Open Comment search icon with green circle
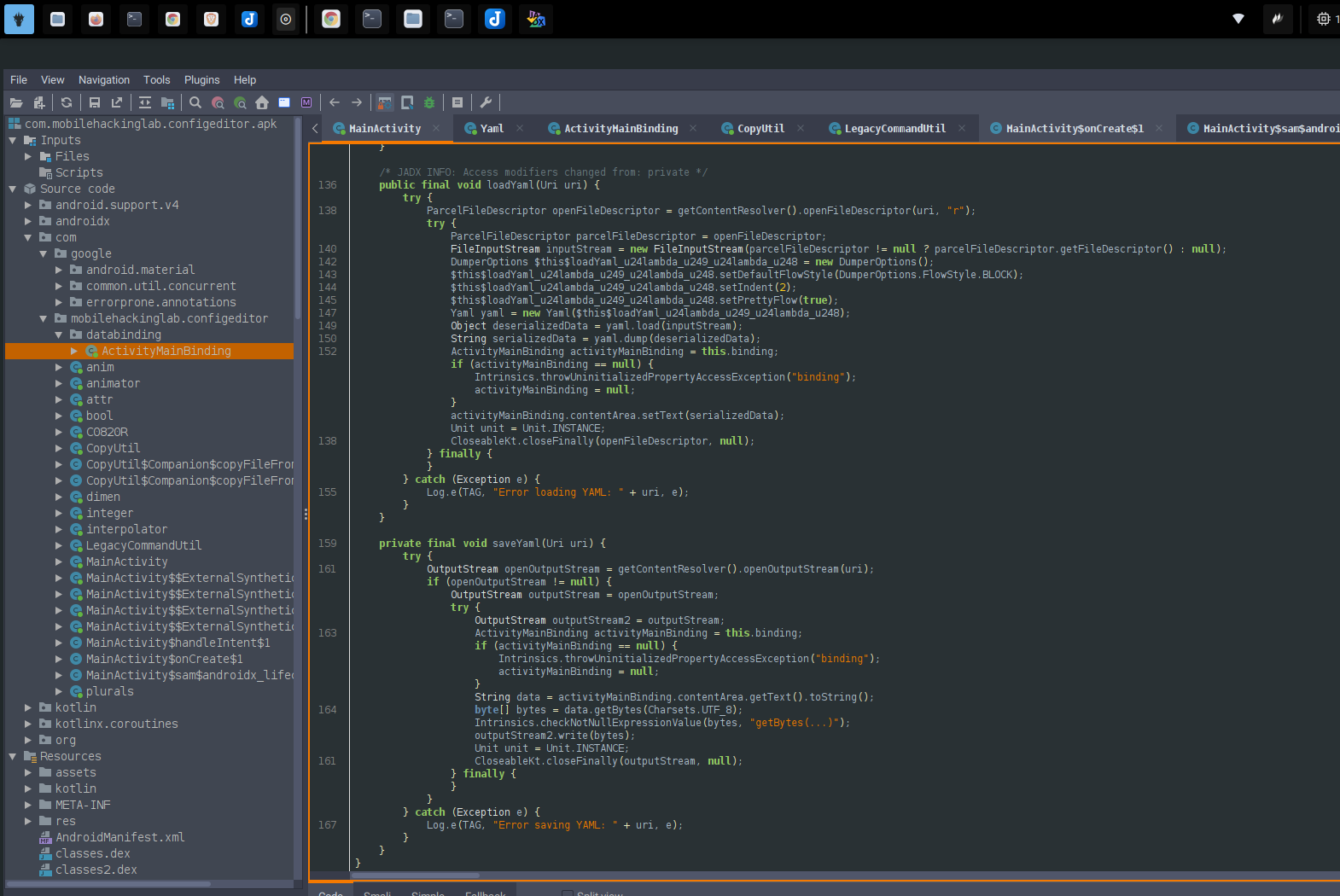The width and height of the screenshot is (1340, 896). pyautogui.click(x=240, y=102)
